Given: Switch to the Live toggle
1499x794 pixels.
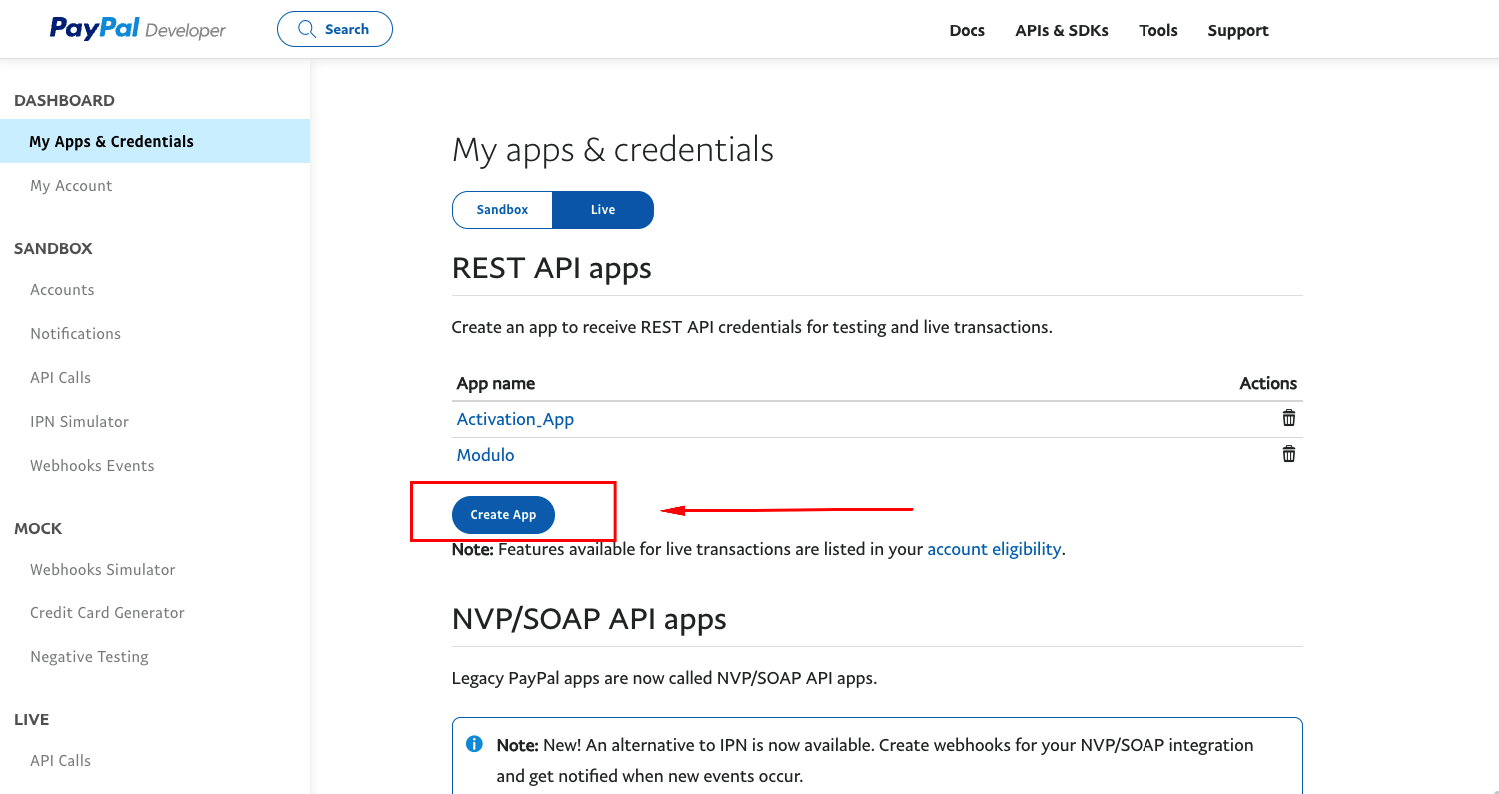Looking at the screenshot, I should click(603, 210).
